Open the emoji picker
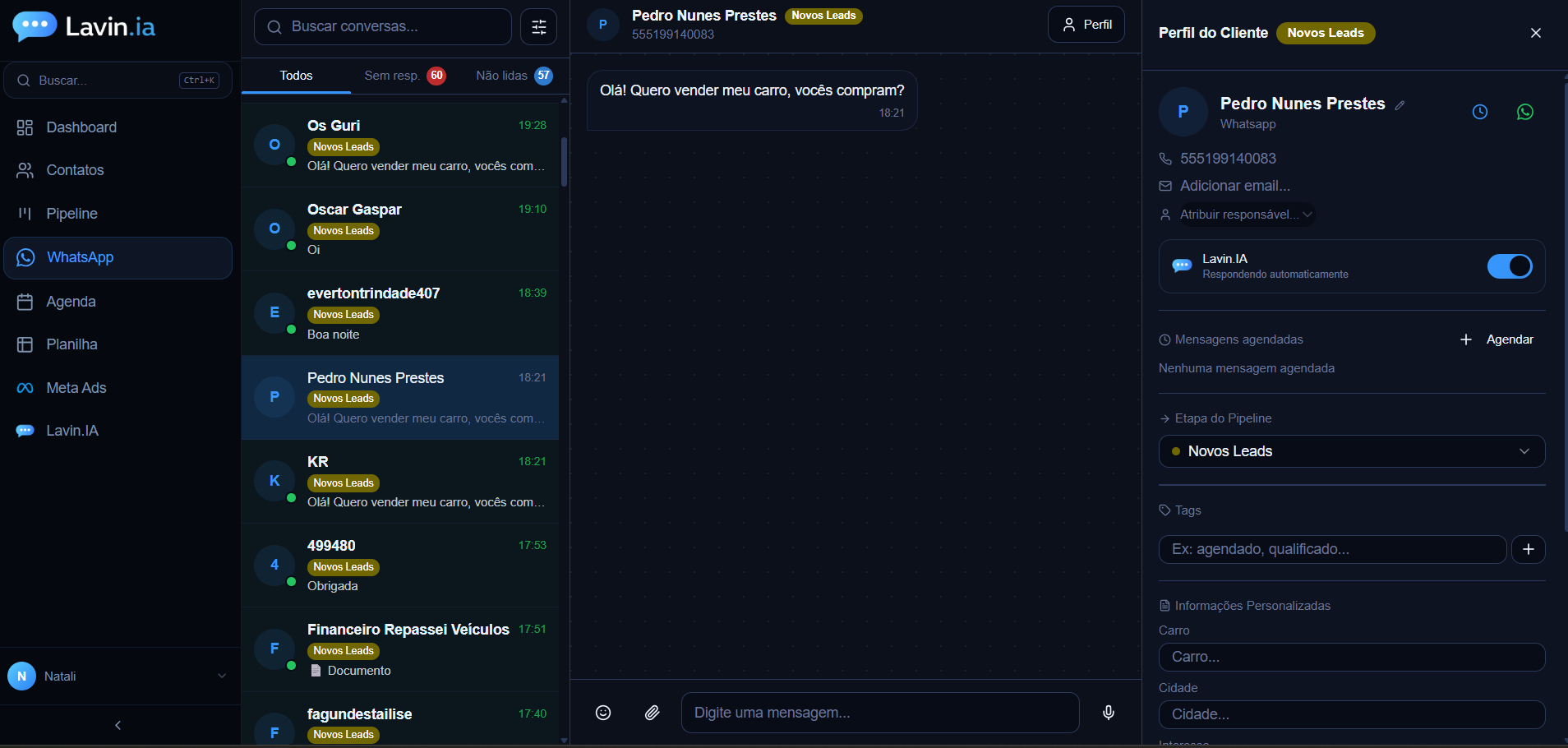This screenshot has width=1568, height=748. click(x=603, y=713)
